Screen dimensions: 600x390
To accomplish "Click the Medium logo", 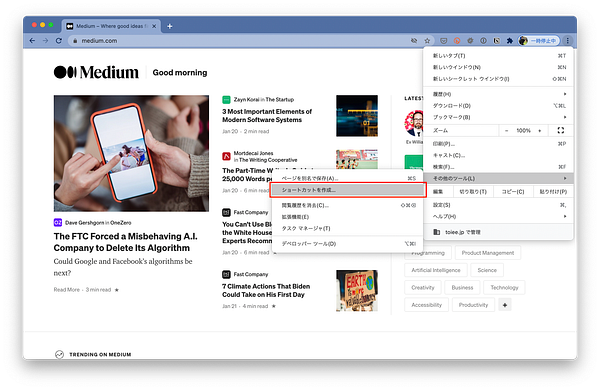I will [x=96, y=72].
